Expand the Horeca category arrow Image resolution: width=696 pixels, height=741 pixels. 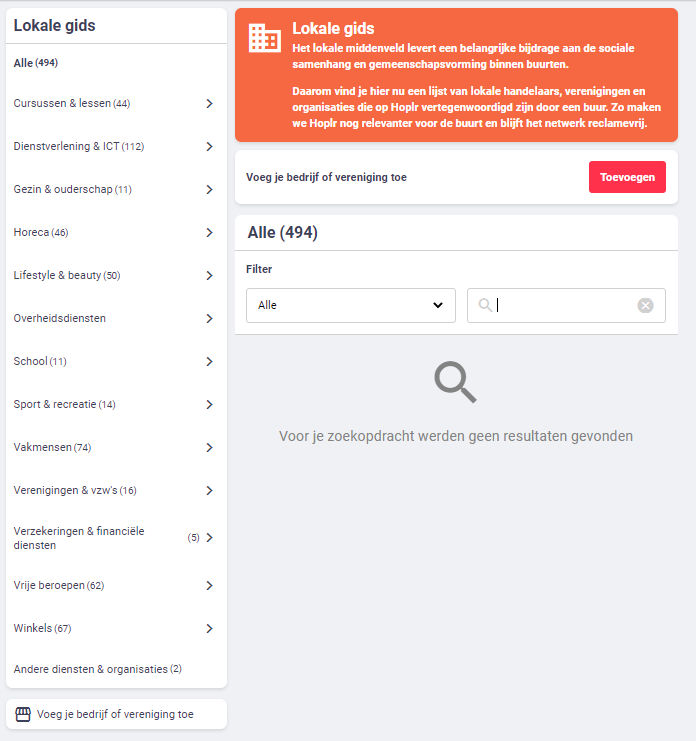[209, 232]
